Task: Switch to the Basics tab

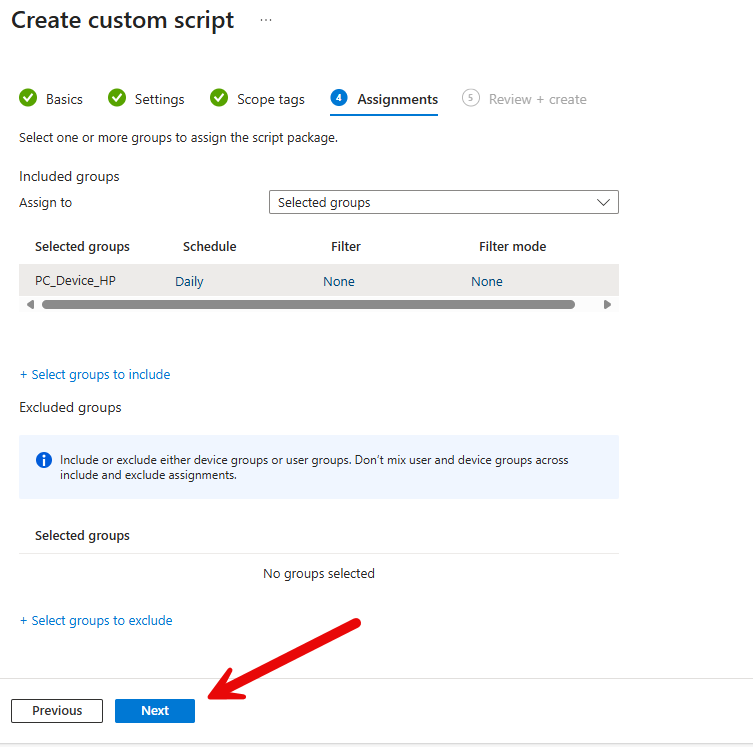Action: point(64,99)
